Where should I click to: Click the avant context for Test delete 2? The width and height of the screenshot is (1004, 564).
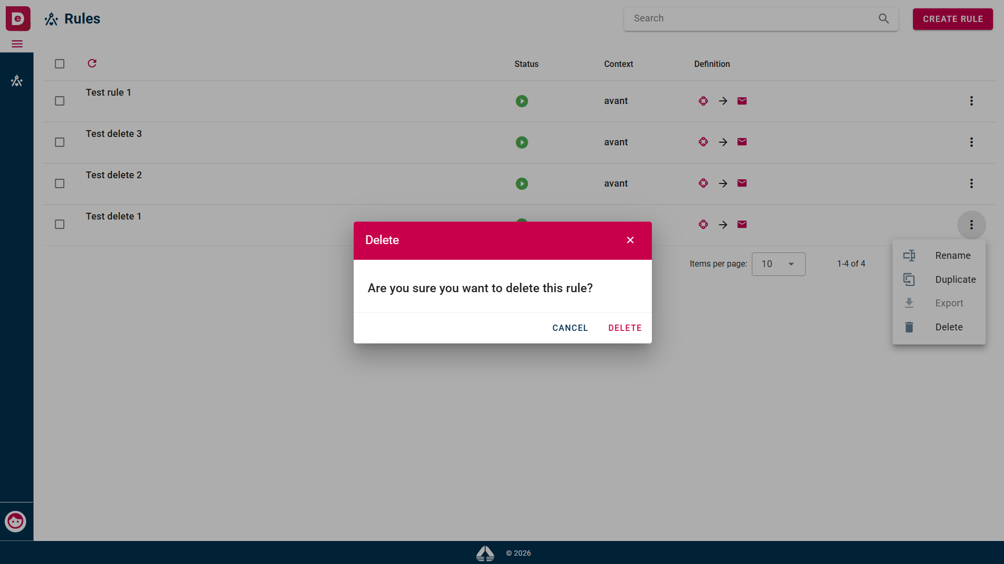[x=616, y=184]
